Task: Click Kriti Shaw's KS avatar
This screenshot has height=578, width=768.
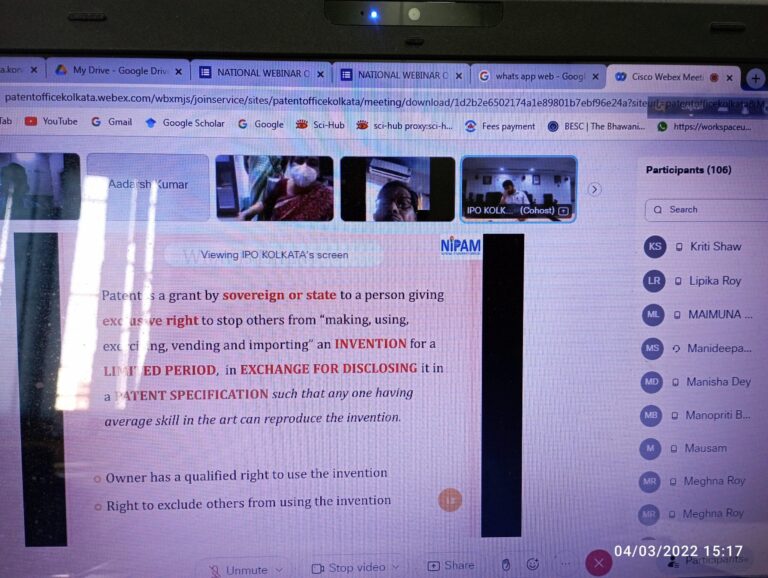Action: click(655, 247)
